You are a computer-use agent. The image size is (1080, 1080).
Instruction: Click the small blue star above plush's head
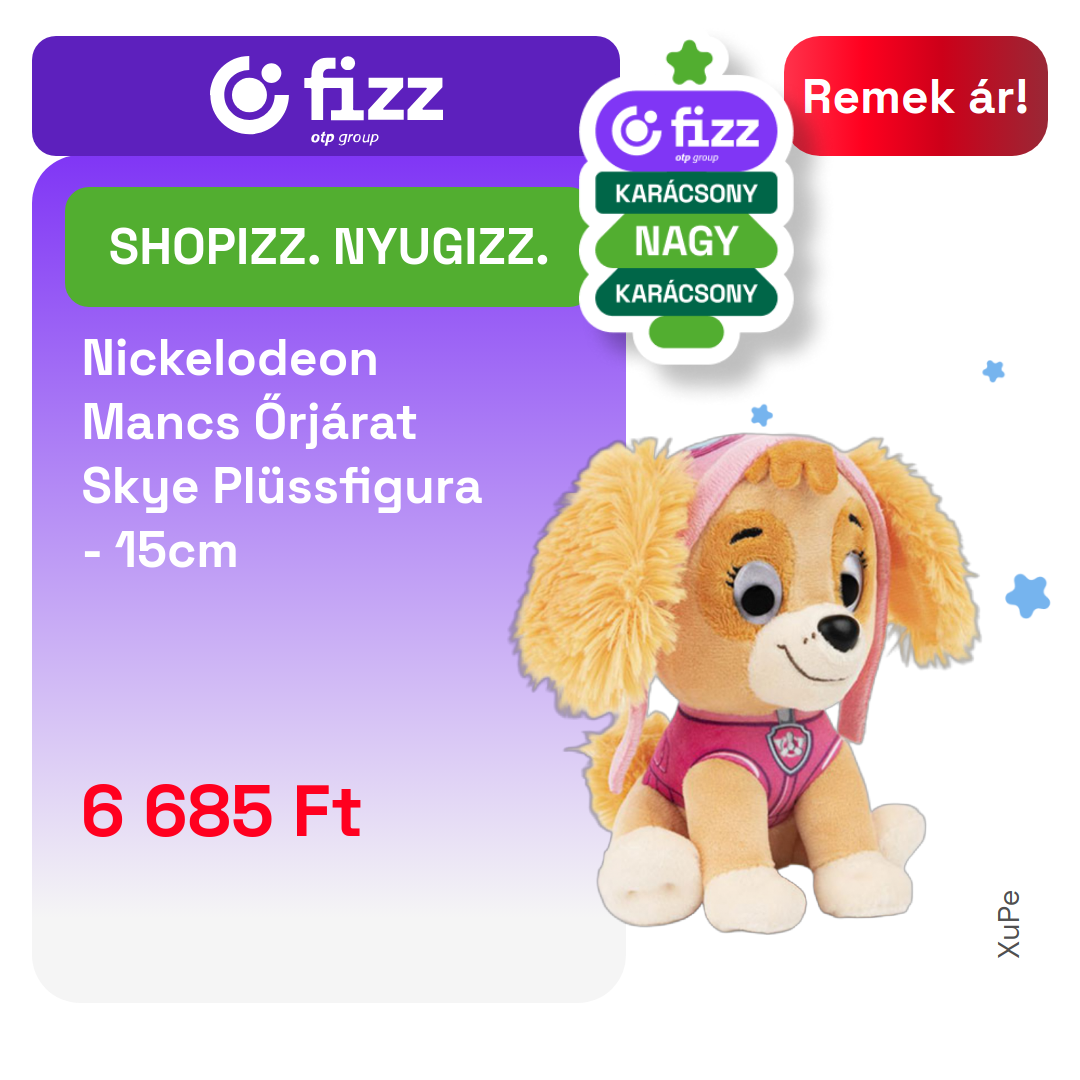[761, 415]
